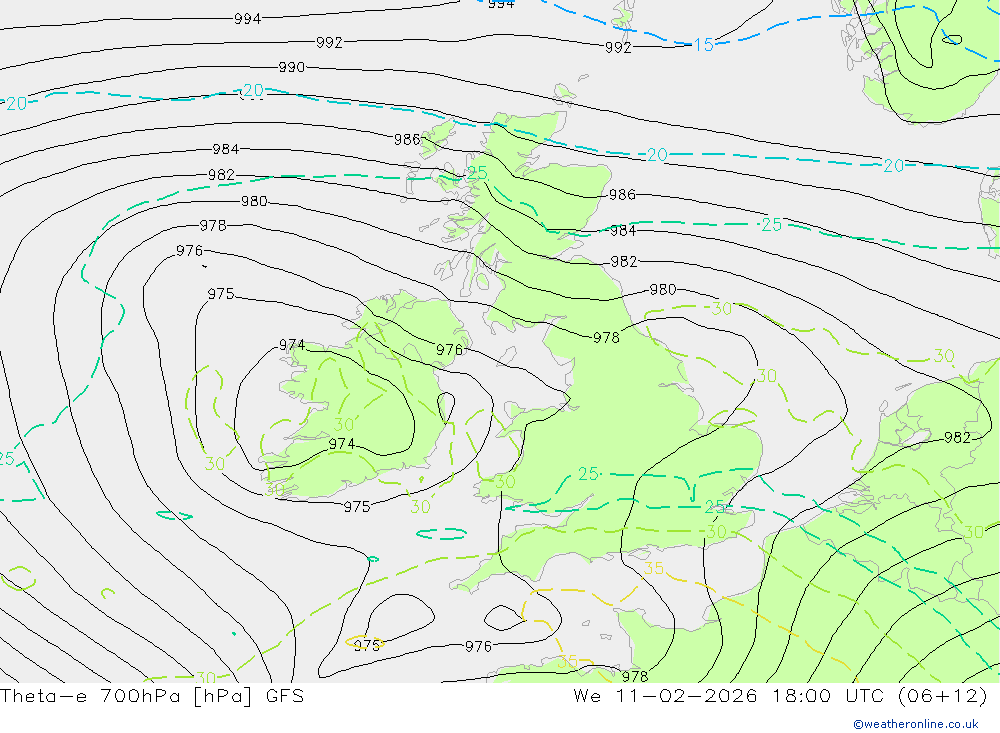1000x733 pixels.
Task: Click the "We 11-02-2026" date text
Action: (x=665, y=695)
